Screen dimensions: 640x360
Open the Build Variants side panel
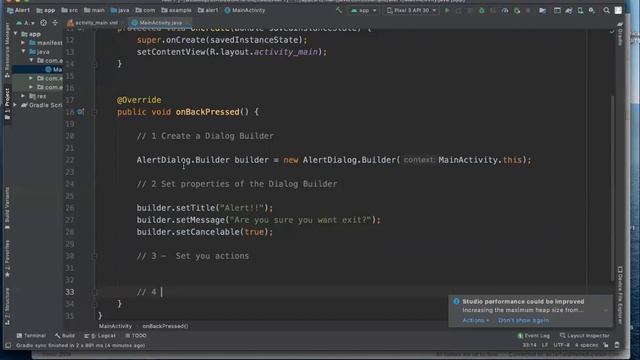coord(7,208)
